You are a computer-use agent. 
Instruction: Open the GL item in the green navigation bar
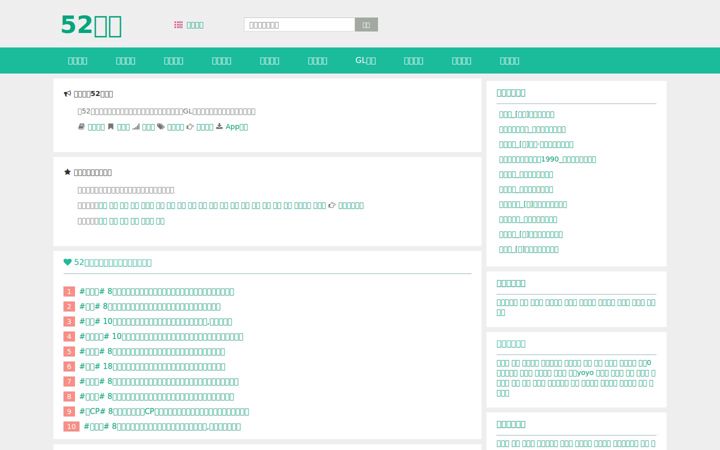click(366, 61)
